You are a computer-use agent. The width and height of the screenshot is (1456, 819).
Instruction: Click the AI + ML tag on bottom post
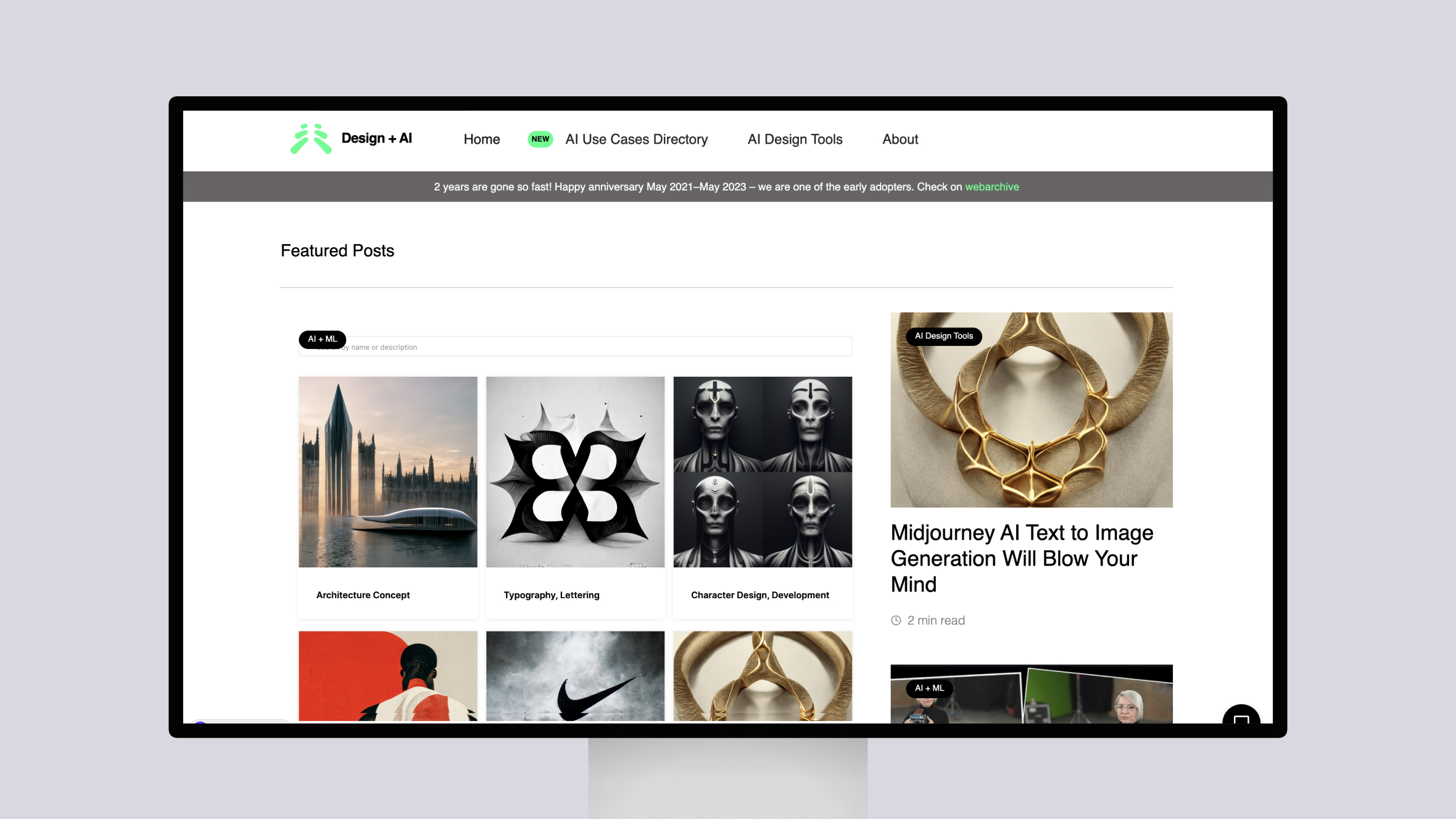929,688
